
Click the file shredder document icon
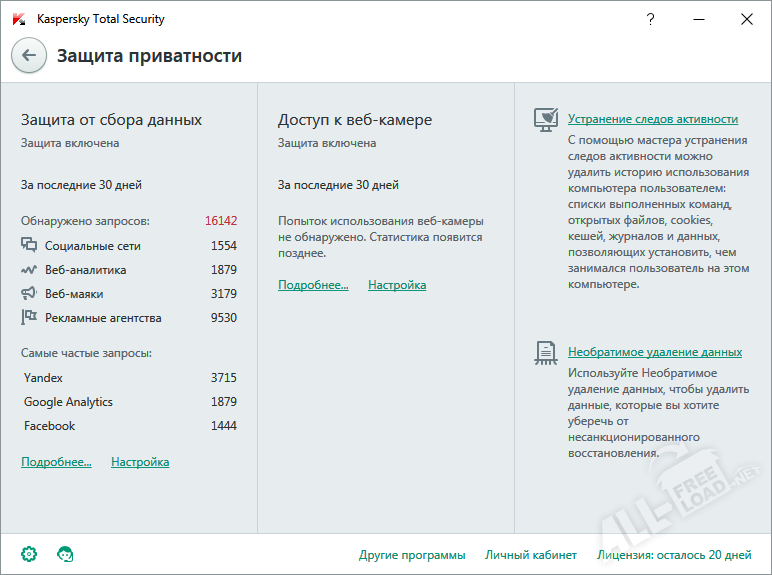pos(546,353)
